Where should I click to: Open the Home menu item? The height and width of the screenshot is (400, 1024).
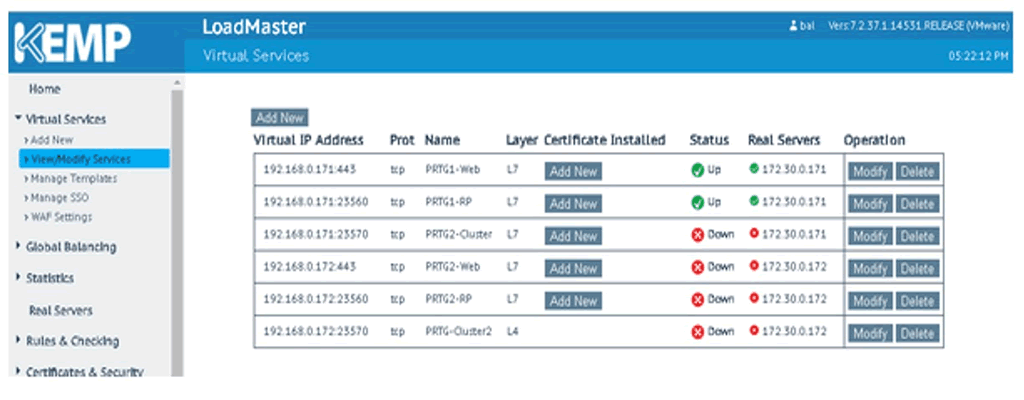(x=45, y=89)
